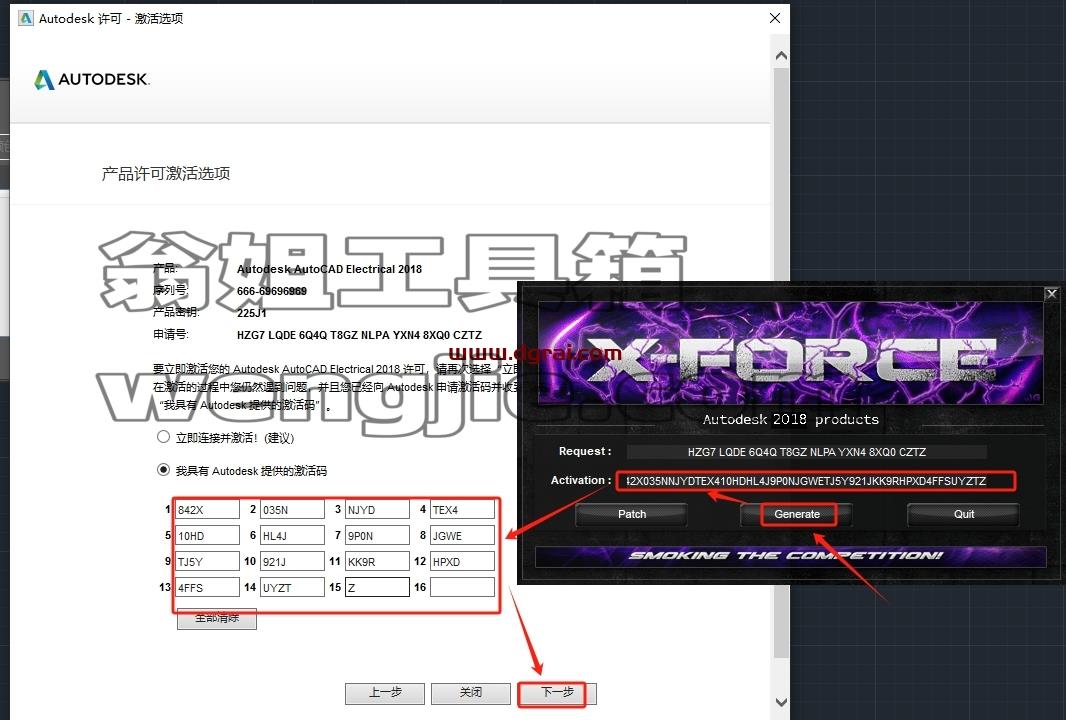
Task: Click activation code field 3 containing NJYD
Action: click(x=377, y=510)
